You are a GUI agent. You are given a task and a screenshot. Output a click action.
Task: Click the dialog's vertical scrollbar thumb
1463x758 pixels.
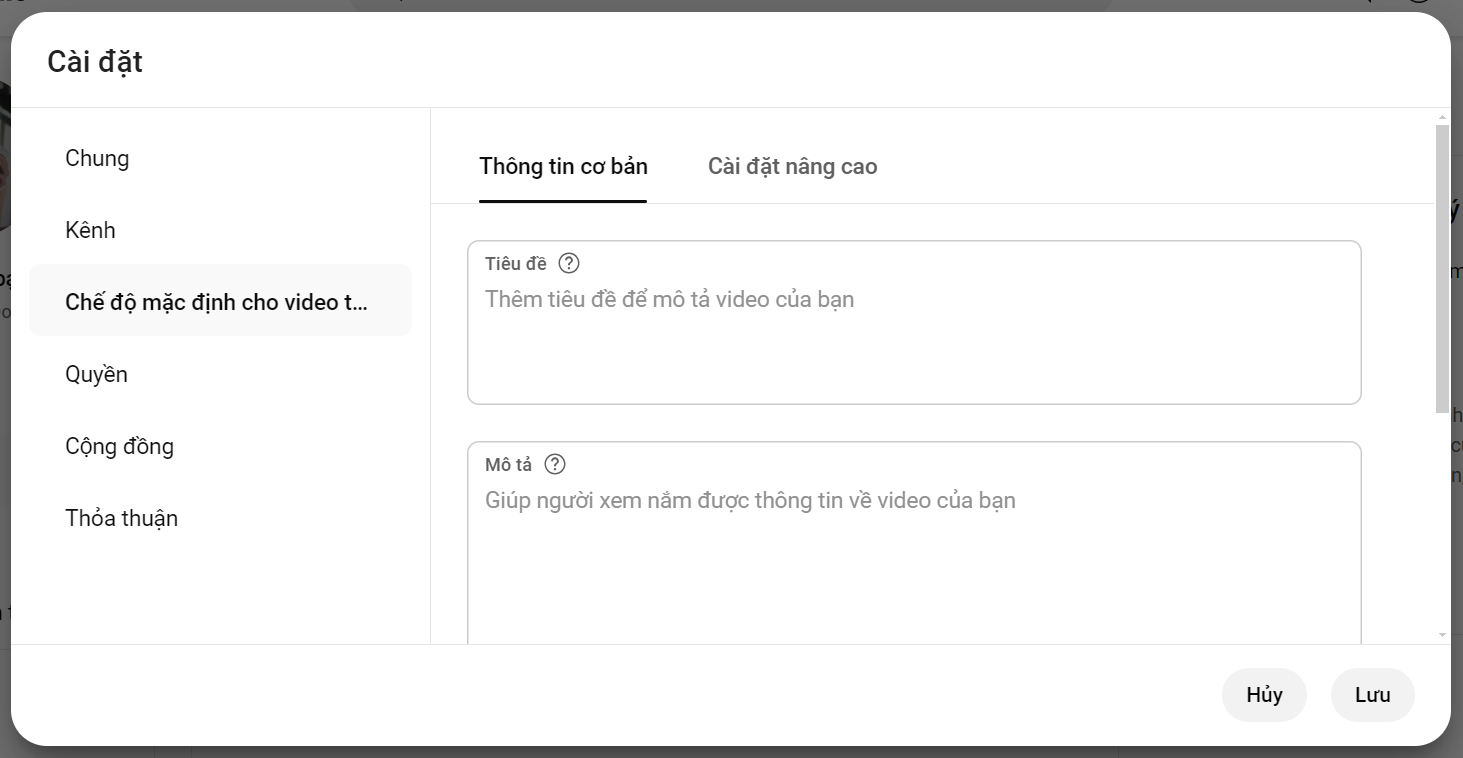pos(1442,268)
